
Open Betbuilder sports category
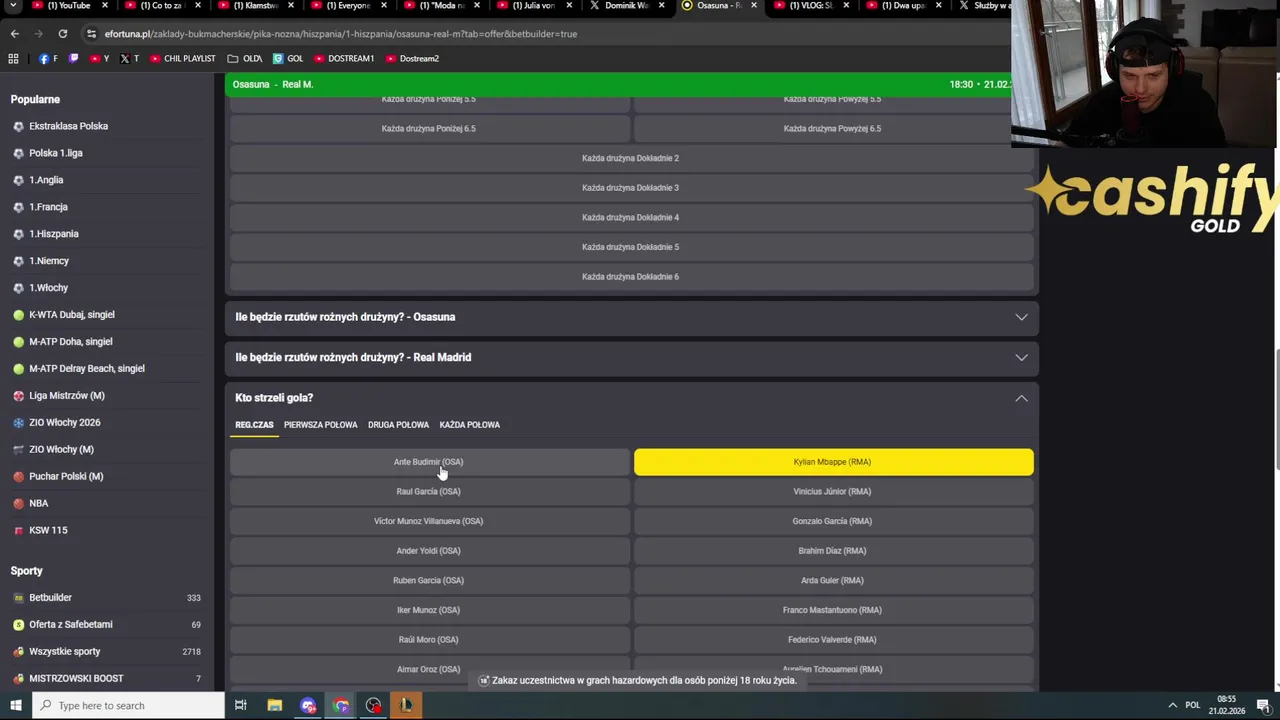(106, 598)
